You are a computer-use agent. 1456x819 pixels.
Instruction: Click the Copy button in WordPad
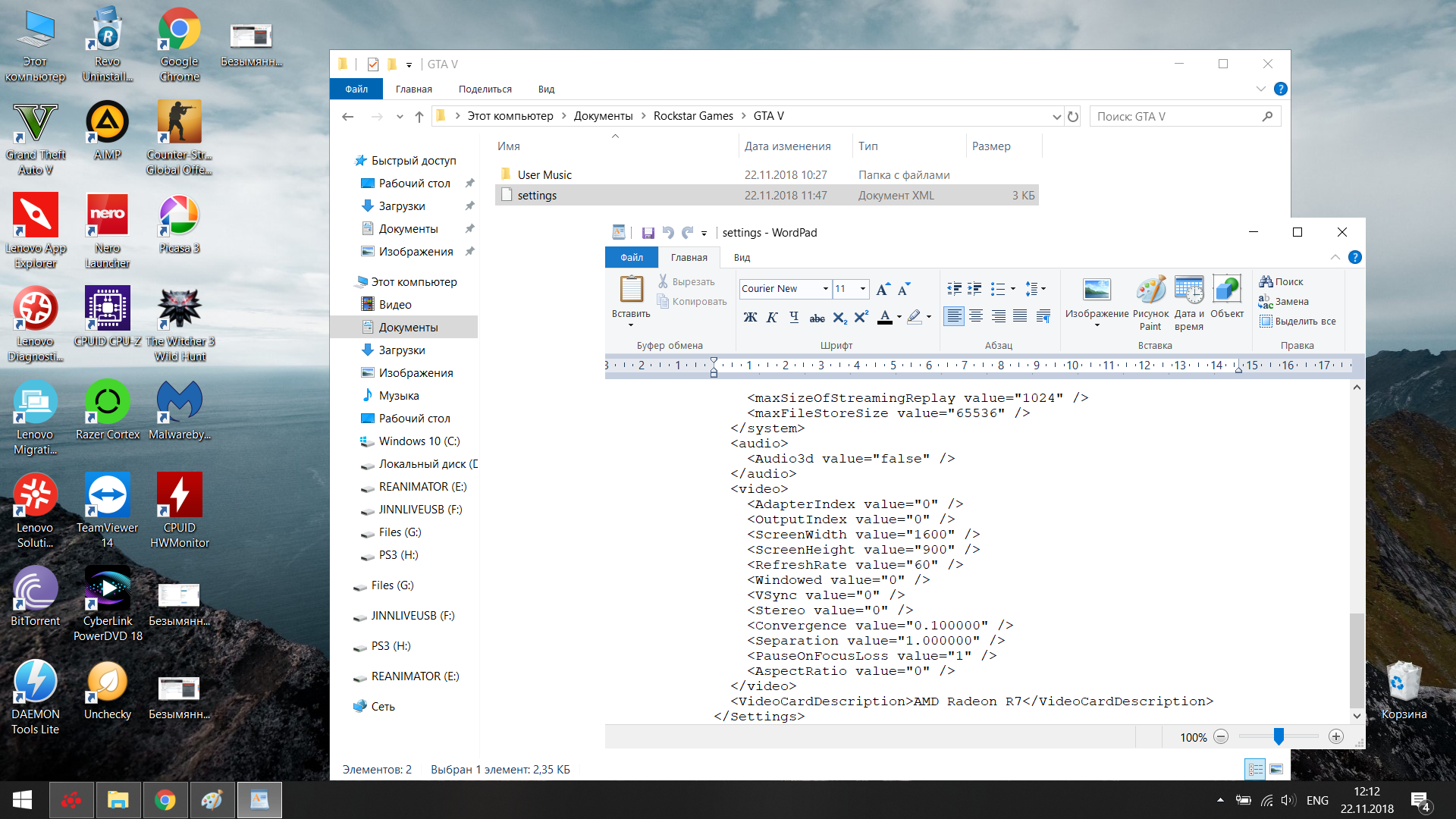[692, 301]
